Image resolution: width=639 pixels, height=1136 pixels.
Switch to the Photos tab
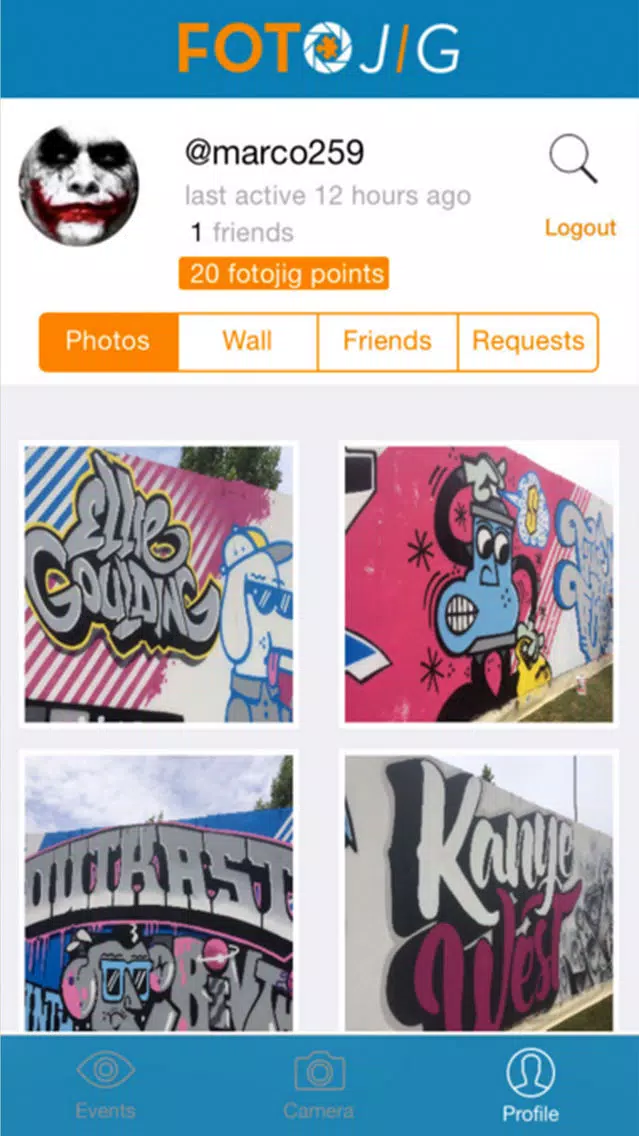click(109, 342)
